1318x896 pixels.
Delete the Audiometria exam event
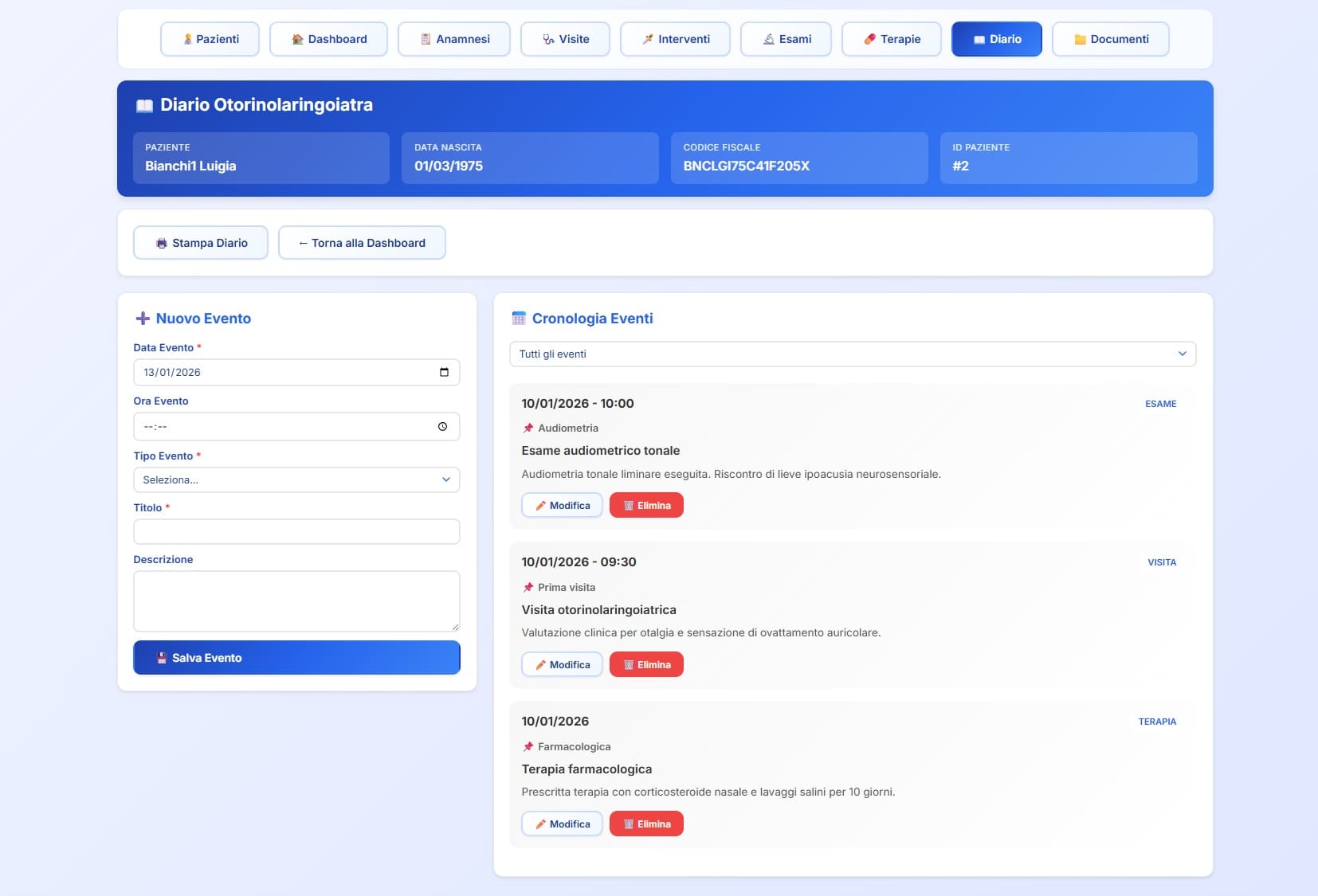646,506
